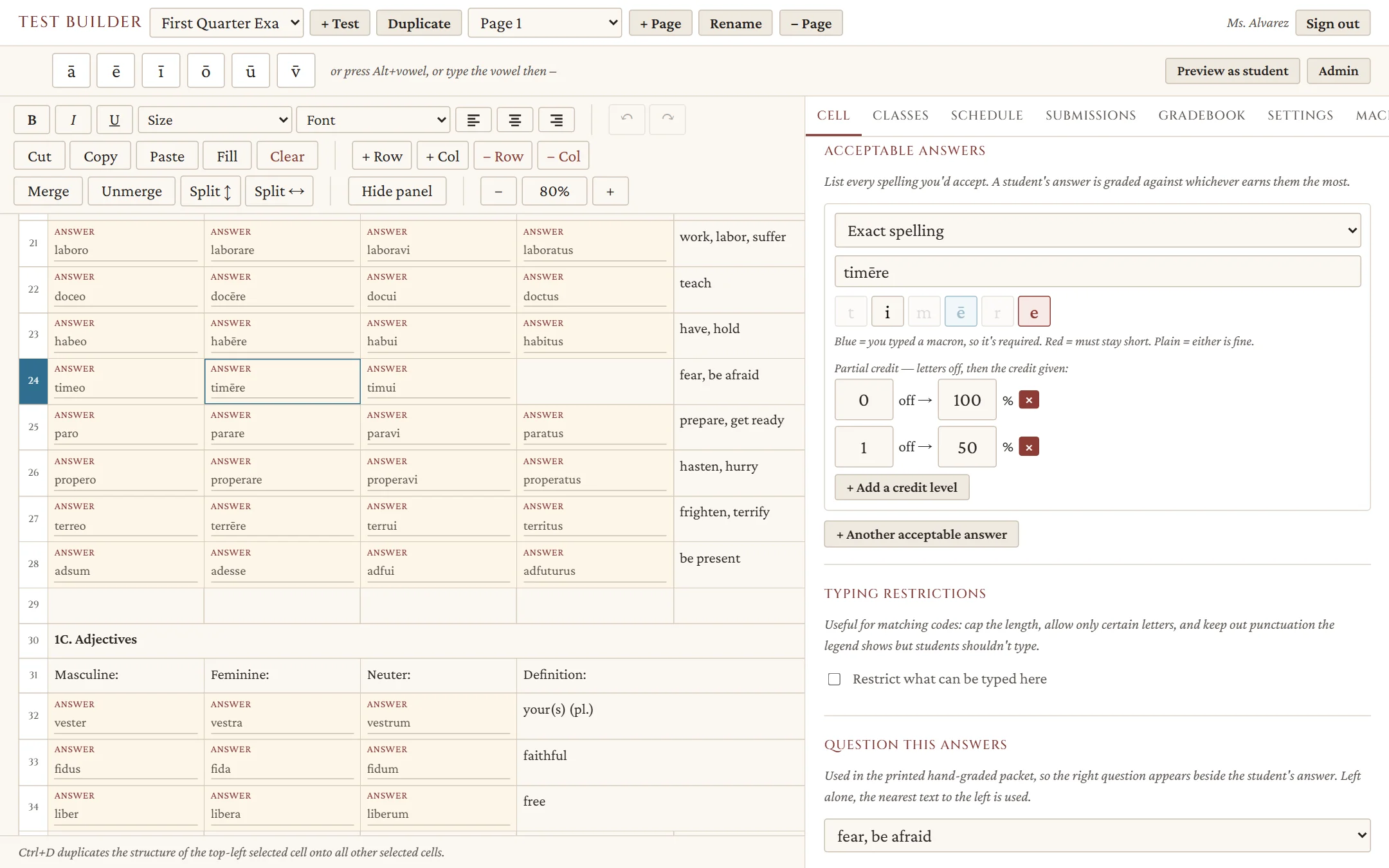Align text right using alignment icon
Viewport: 1389px width, 868px height.
pos(556,120)
